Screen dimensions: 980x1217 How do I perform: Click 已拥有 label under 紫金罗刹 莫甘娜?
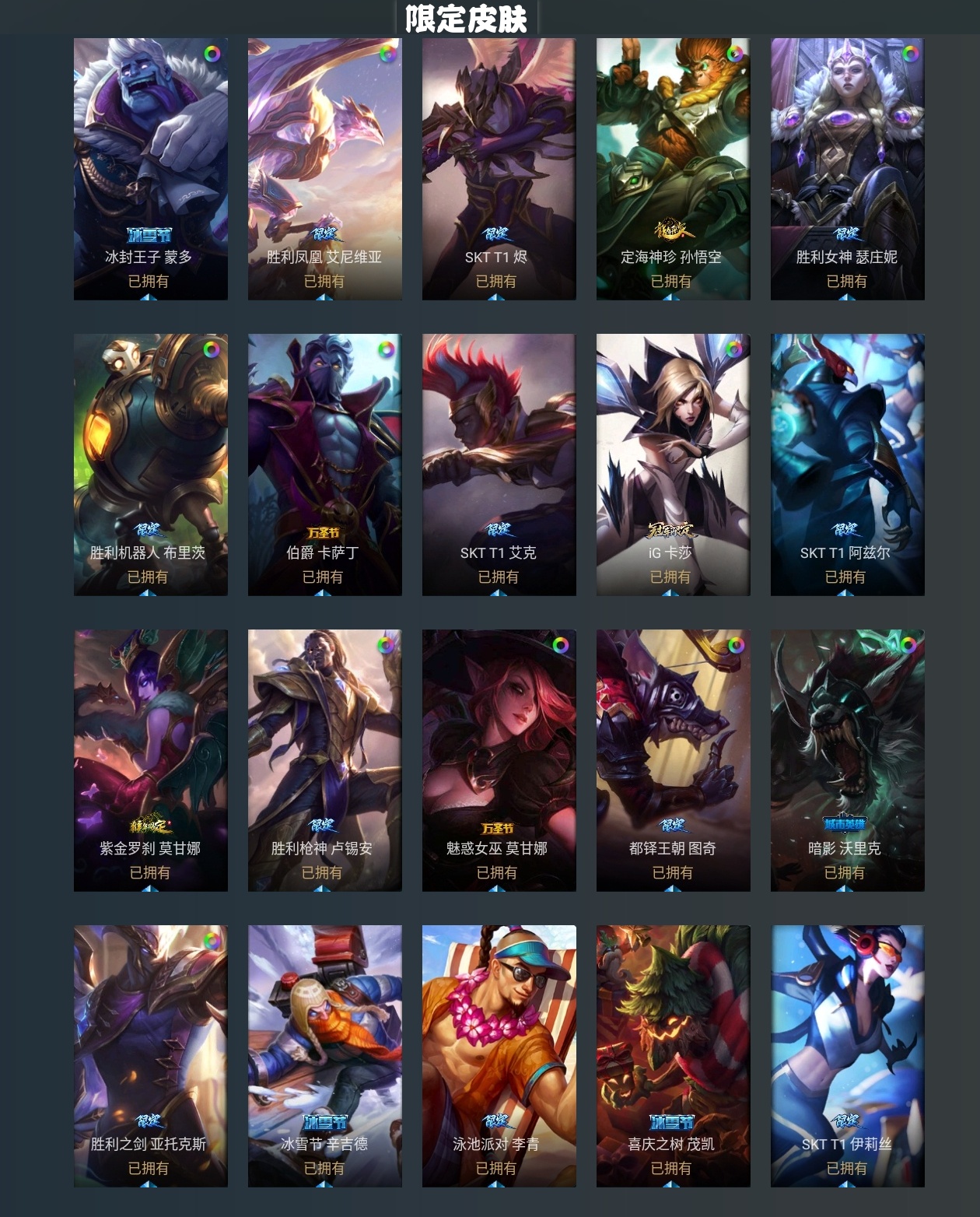[x=149, y=872]
